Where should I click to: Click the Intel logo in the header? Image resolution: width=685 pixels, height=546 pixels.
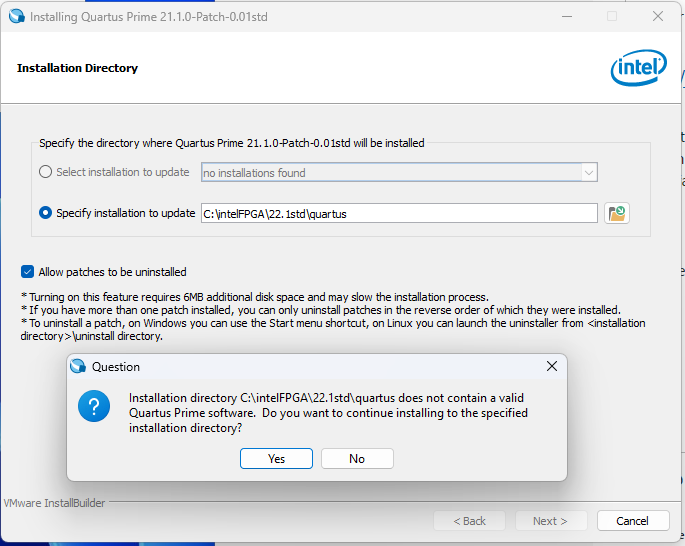(x=638, y=68)
